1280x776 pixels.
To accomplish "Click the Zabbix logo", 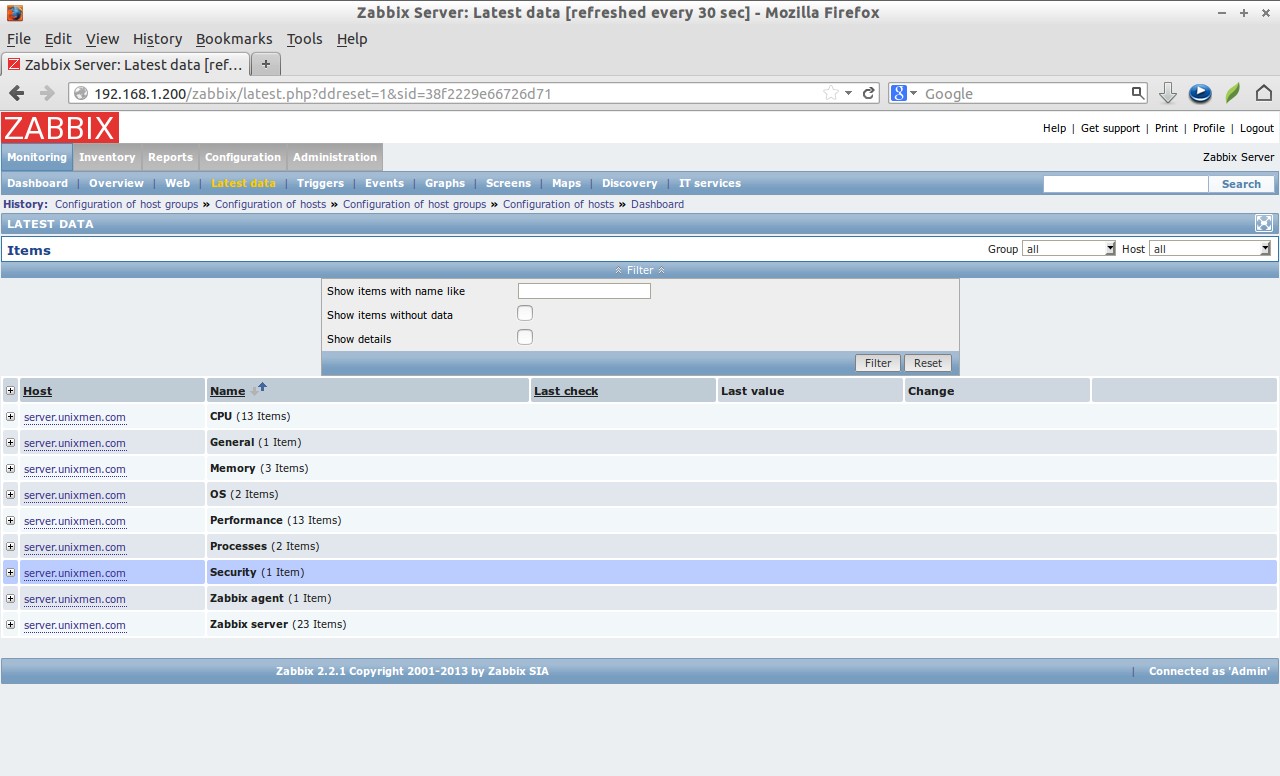I will coord(60,128).
